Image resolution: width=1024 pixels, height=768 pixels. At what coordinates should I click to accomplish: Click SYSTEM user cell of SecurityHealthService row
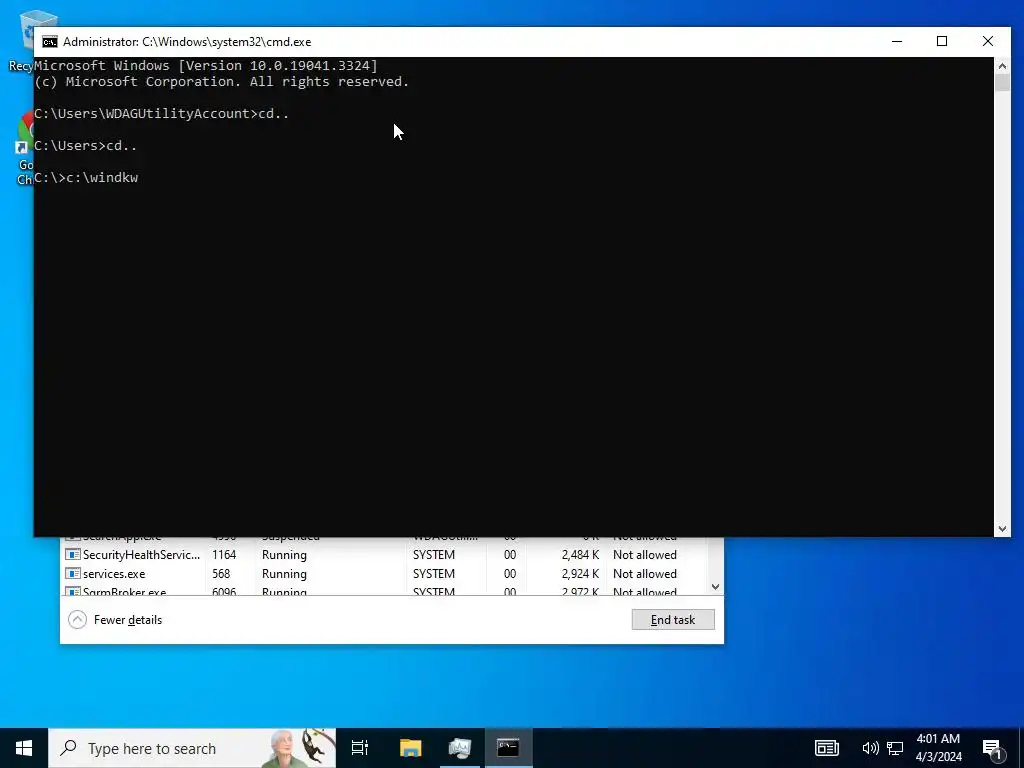point(434,554)
